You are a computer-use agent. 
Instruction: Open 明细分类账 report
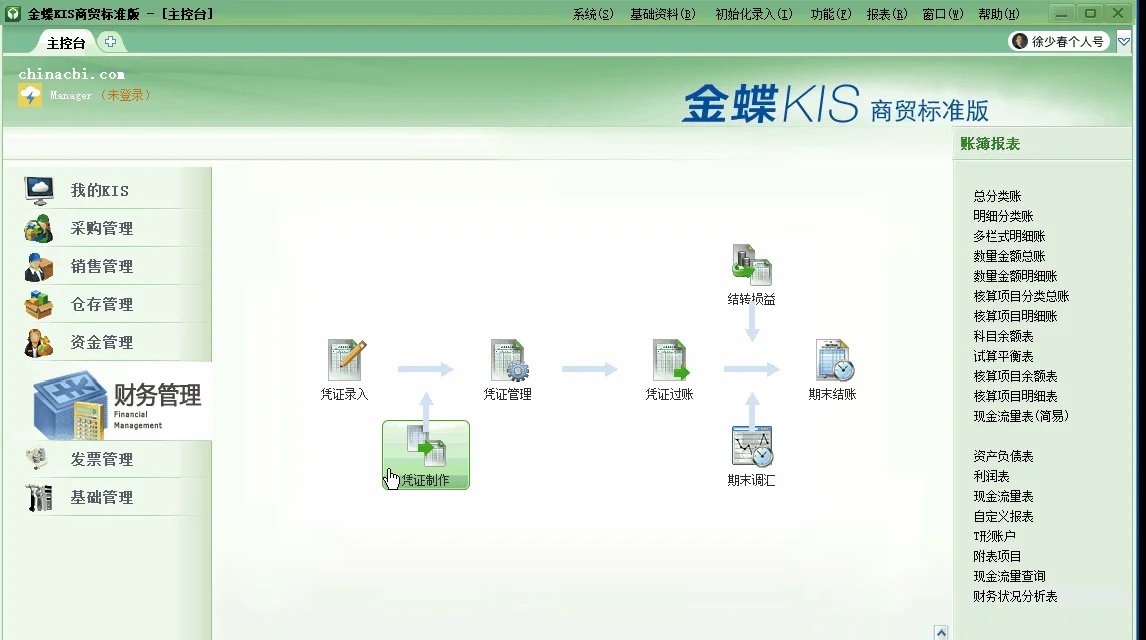pyautogui.click(x=1003, y=216)
